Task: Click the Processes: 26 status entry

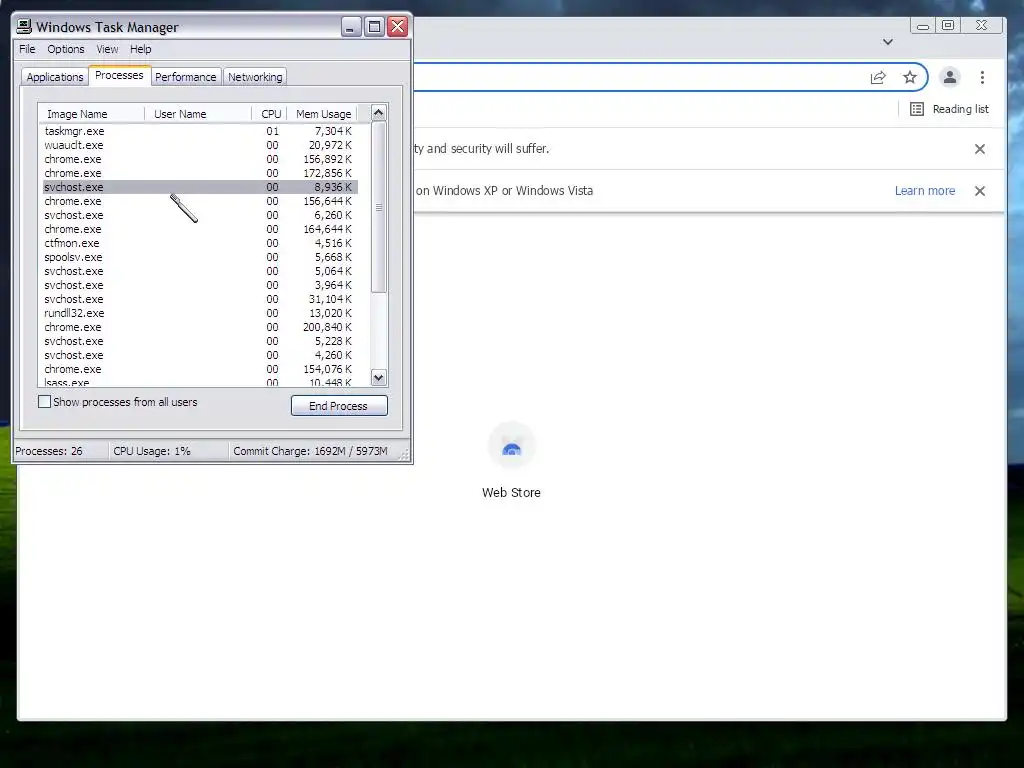Action: [61, 451]
